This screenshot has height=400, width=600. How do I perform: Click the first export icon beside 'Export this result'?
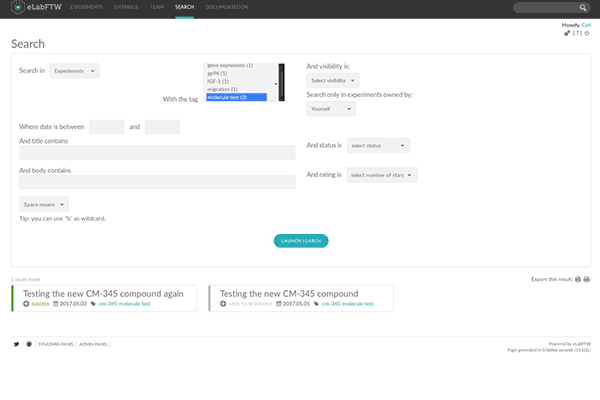(578, 279)
